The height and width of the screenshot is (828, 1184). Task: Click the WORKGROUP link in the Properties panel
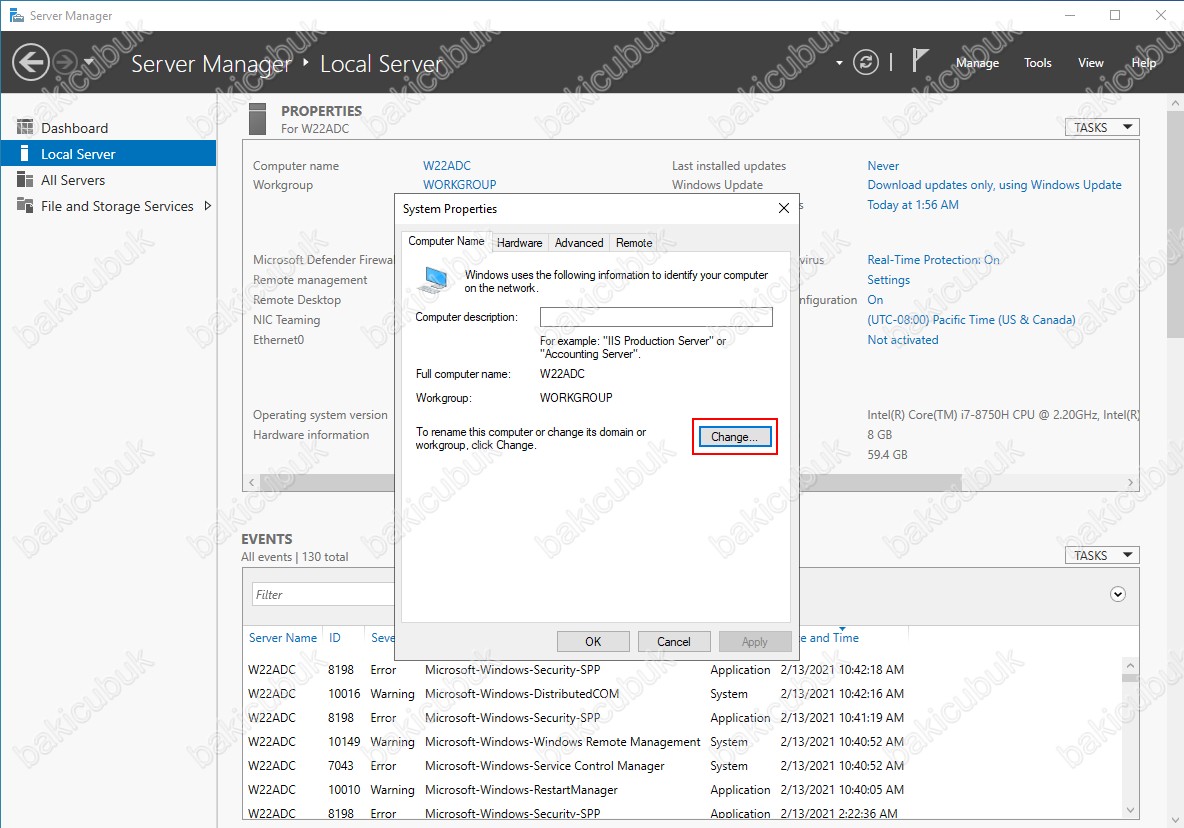coord(459,185)
